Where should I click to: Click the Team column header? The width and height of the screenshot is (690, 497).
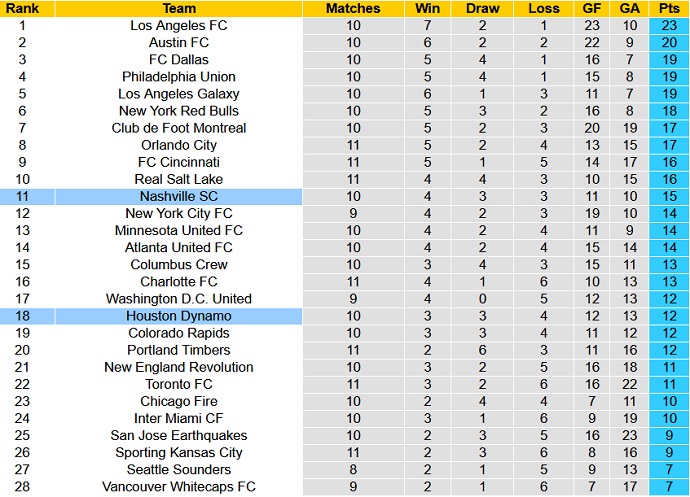(179, 8)
